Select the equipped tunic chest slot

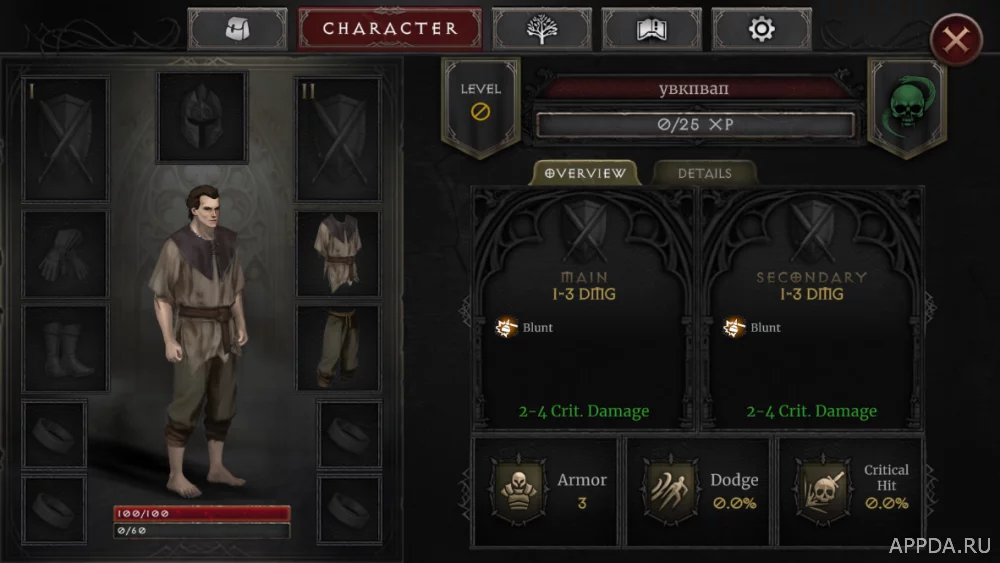point(339,254)
